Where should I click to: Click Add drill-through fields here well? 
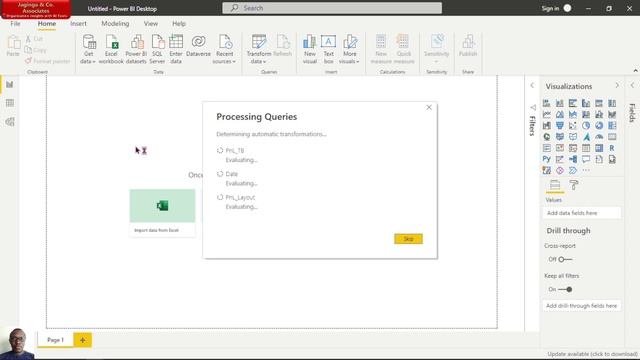tap(582, 306)
